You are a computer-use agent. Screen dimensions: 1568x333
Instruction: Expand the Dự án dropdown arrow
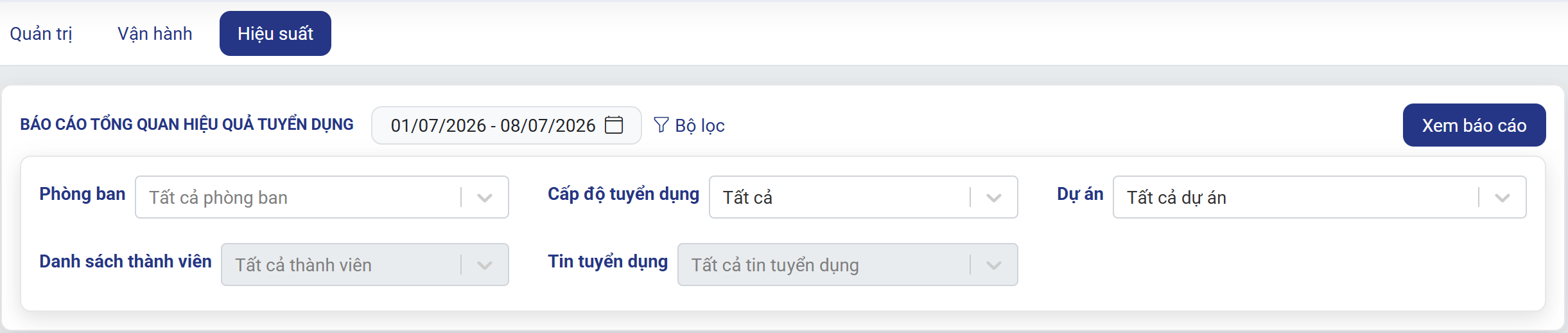1503,197
